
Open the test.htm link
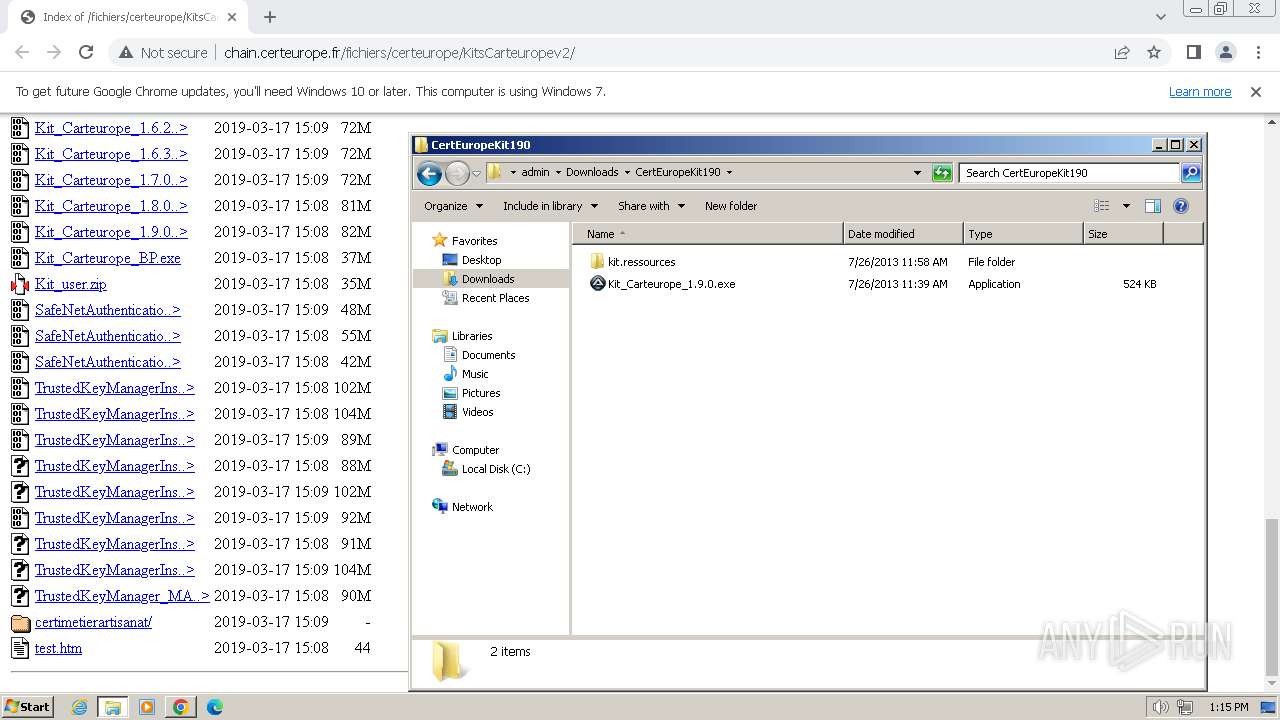[x=58, y=648]
